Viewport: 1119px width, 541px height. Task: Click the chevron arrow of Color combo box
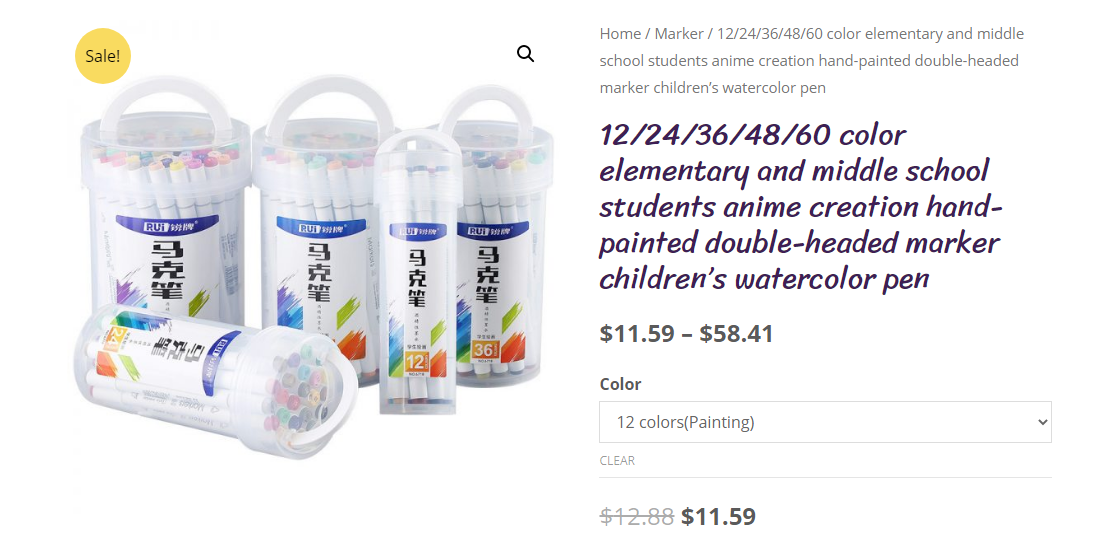(x=1043, y=422)
